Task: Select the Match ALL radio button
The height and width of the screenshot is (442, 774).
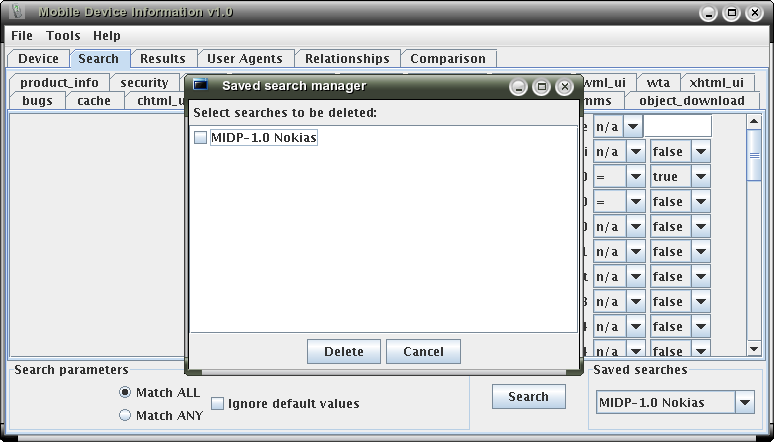Action: point(125,392)
